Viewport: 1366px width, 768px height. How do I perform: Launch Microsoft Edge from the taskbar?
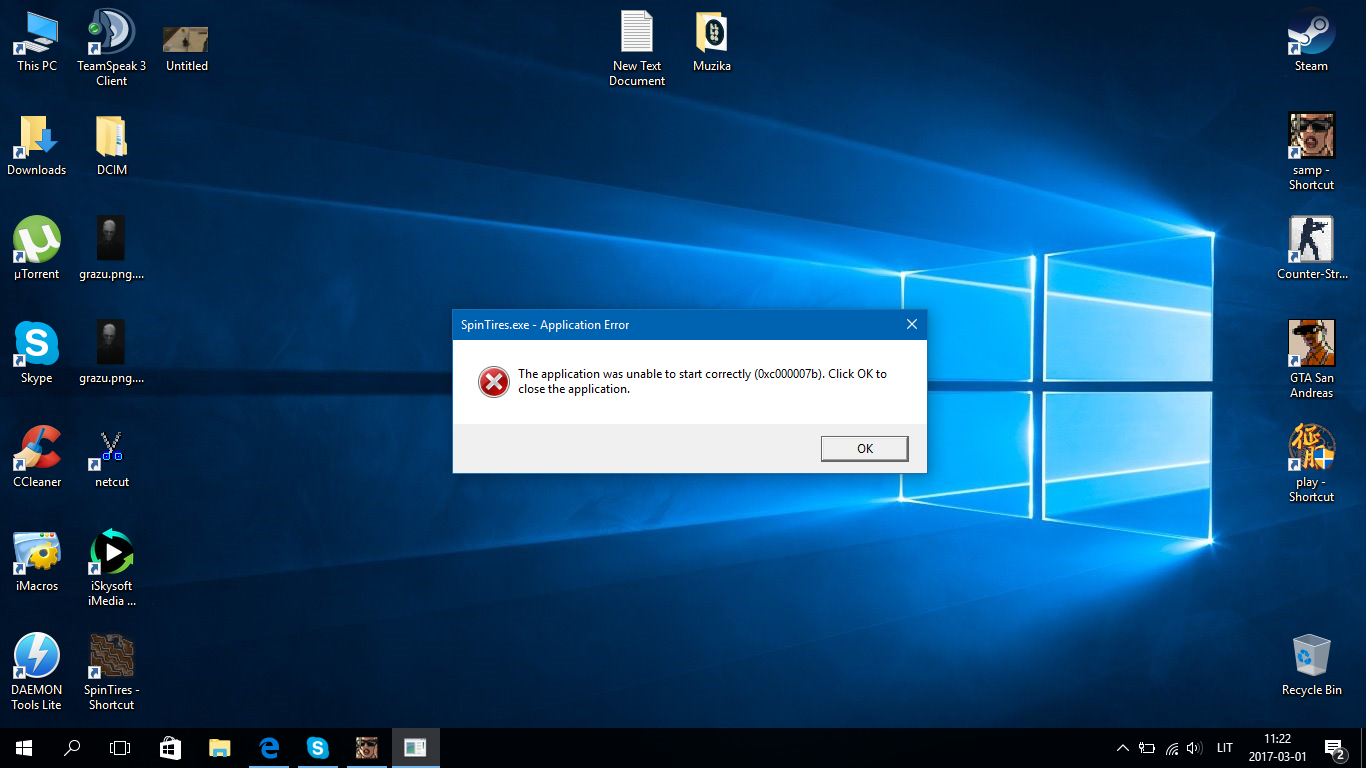pos(268,747)
